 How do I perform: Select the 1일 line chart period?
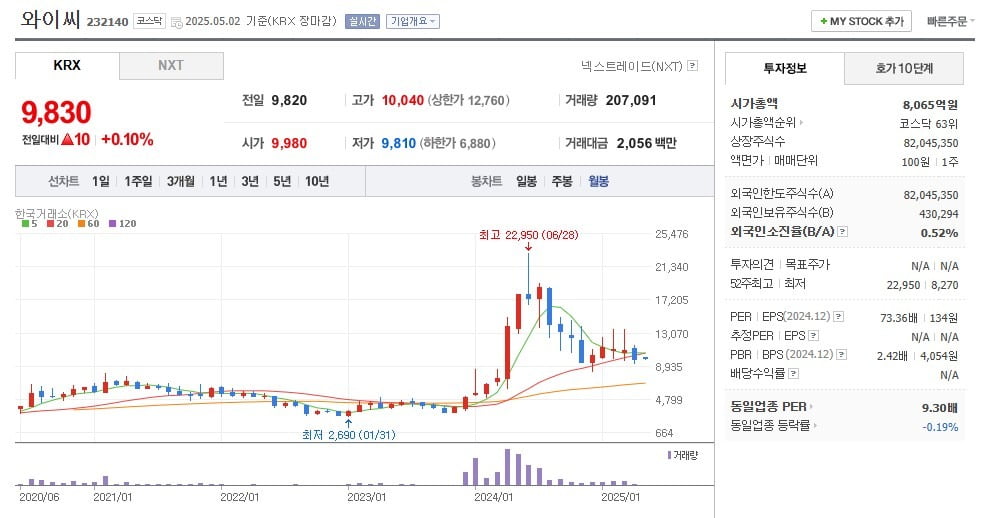point(100,181)
